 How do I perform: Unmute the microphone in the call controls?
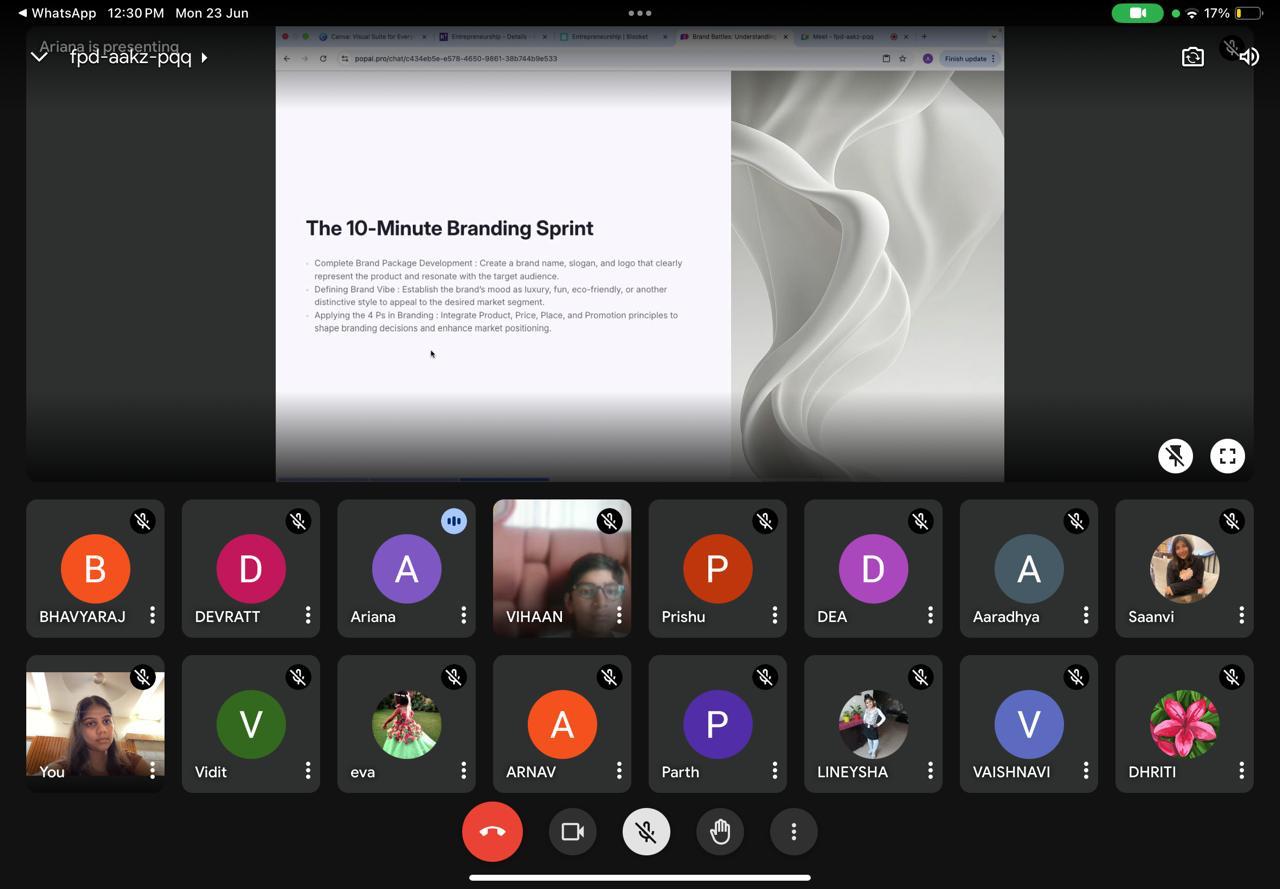point(646,831)
